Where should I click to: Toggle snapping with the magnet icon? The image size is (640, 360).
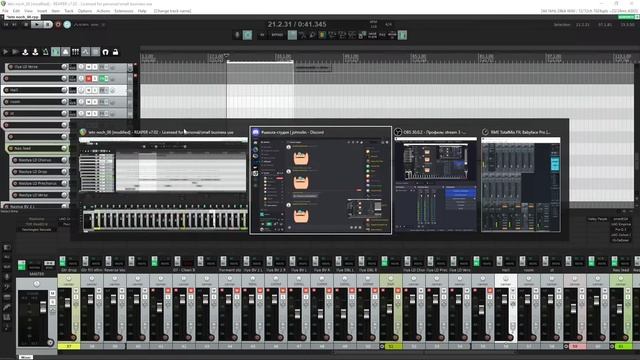pyautogui.click(x=105, y=52)
